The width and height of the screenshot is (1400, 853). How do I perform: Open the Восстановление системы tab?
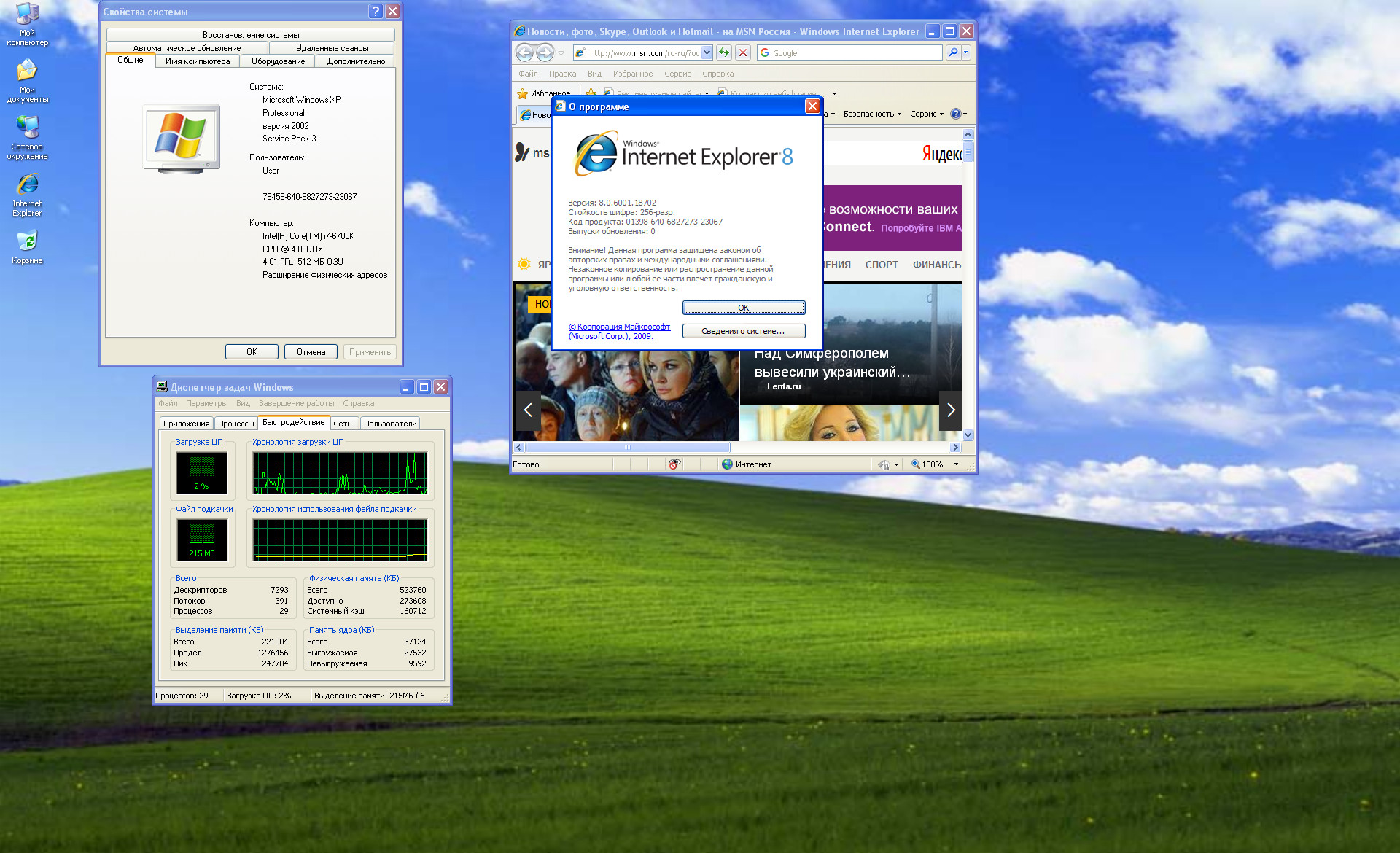coord(251,35)
